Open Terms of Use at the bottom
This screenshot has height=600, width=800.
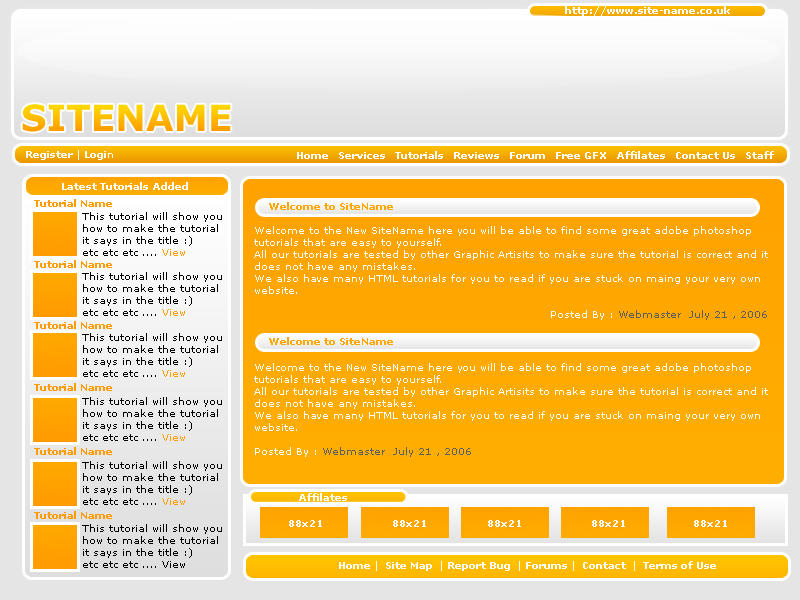(x=679, y=565)
